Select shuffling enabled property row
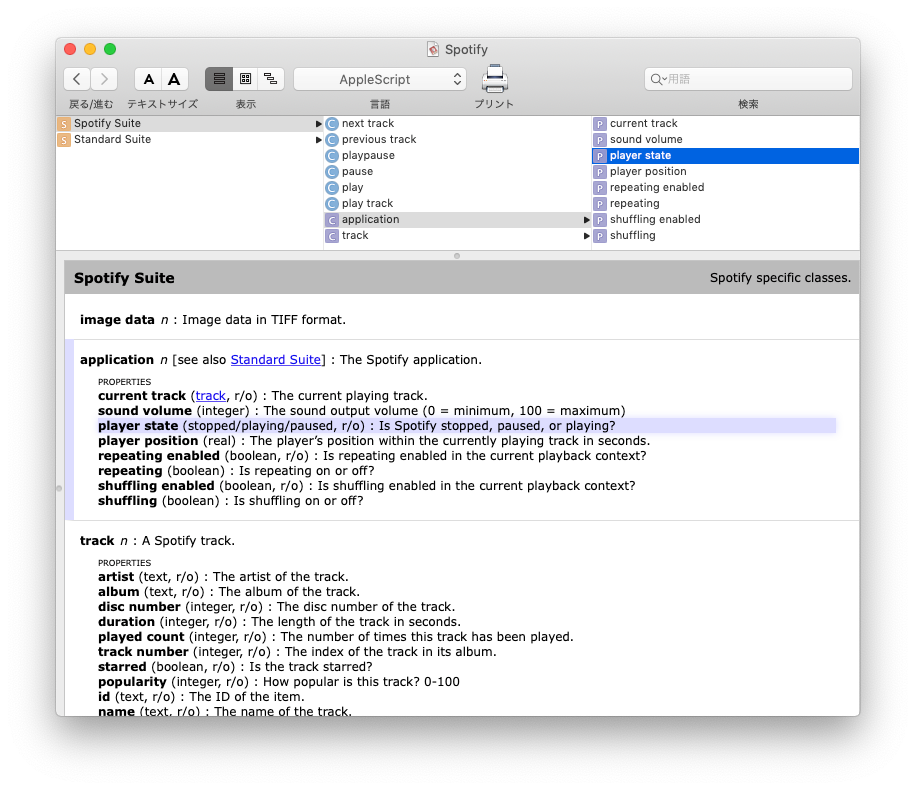The width and height of the screenshot is (916, 790). pyautogui.click(x=726, y=220)
